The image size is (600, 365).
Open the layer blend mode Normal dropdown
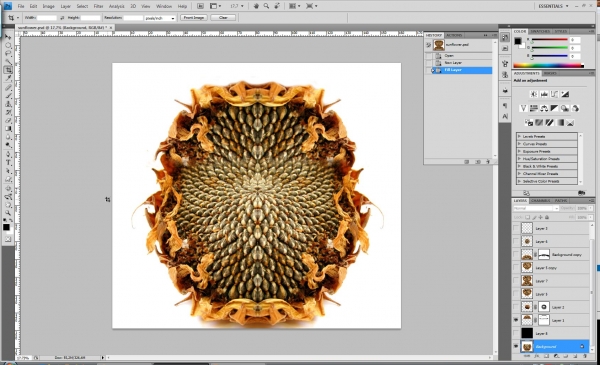click(x=536, y=208)
